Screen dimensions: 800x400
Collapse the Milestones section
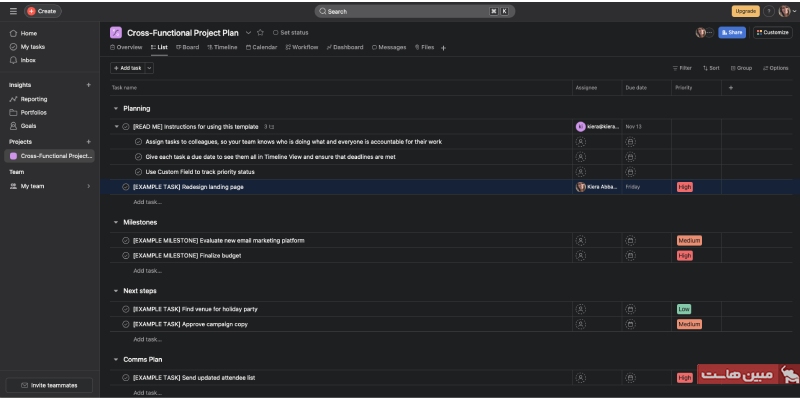tap(116, 222)
